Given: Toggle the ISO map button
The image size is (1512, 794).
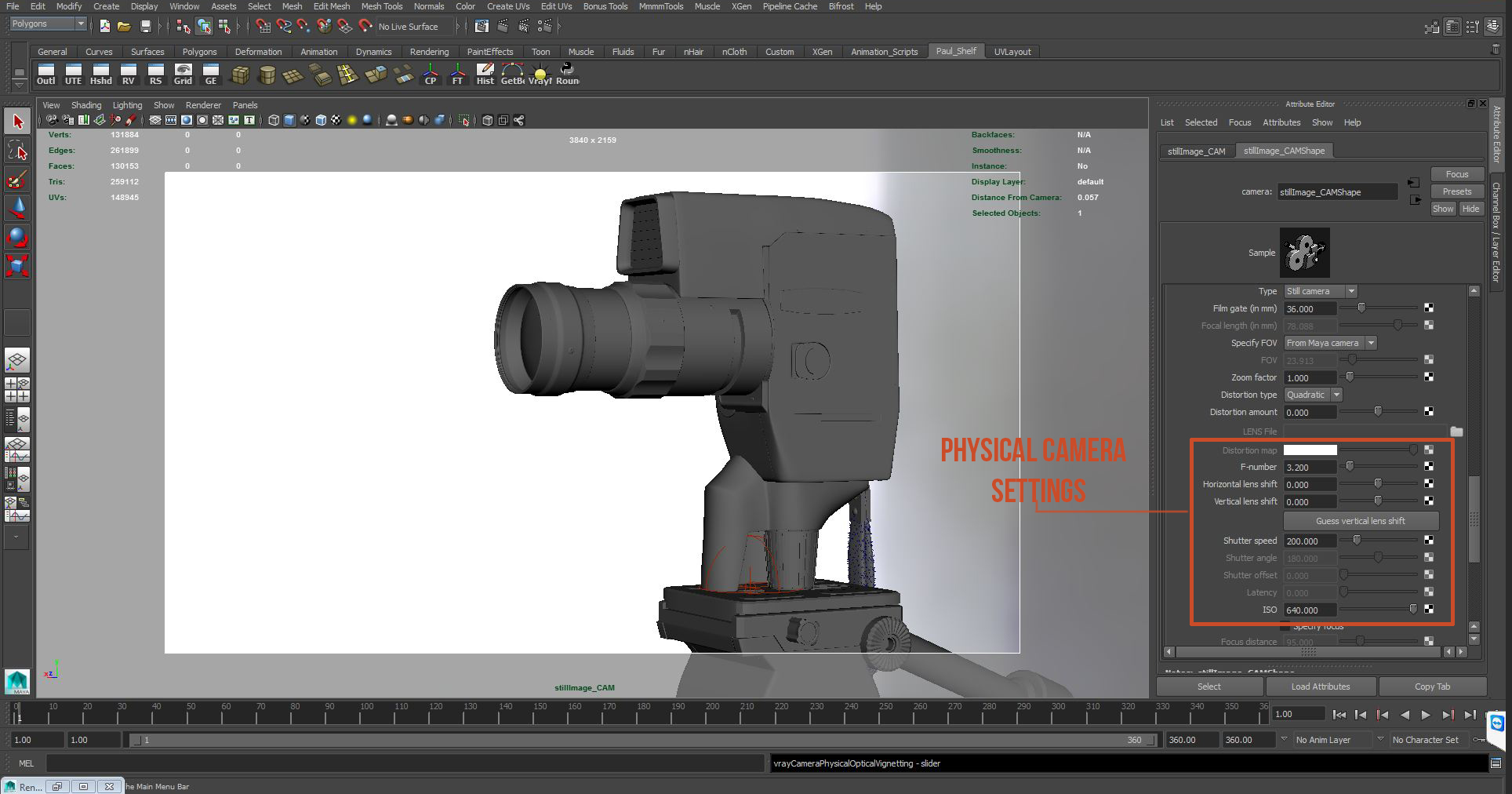Looking at the screenshot, I should (x=1429, y=610).
